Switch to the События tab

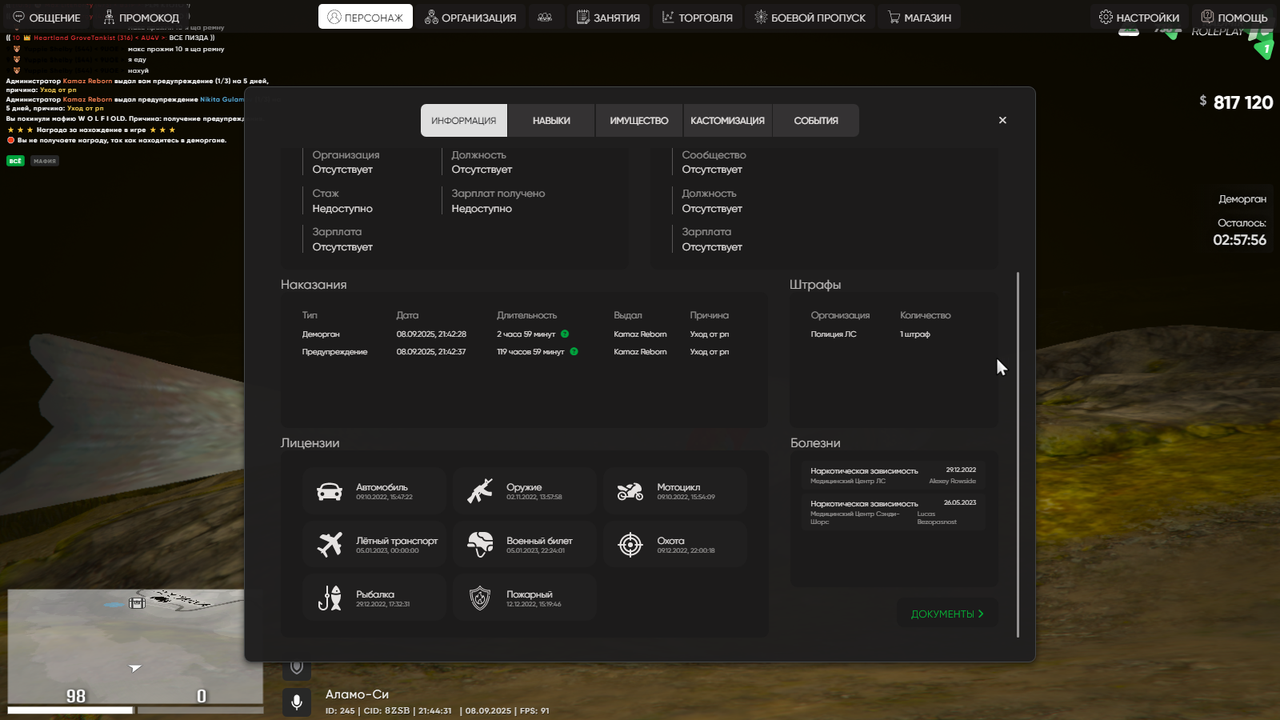pos(816,120)
